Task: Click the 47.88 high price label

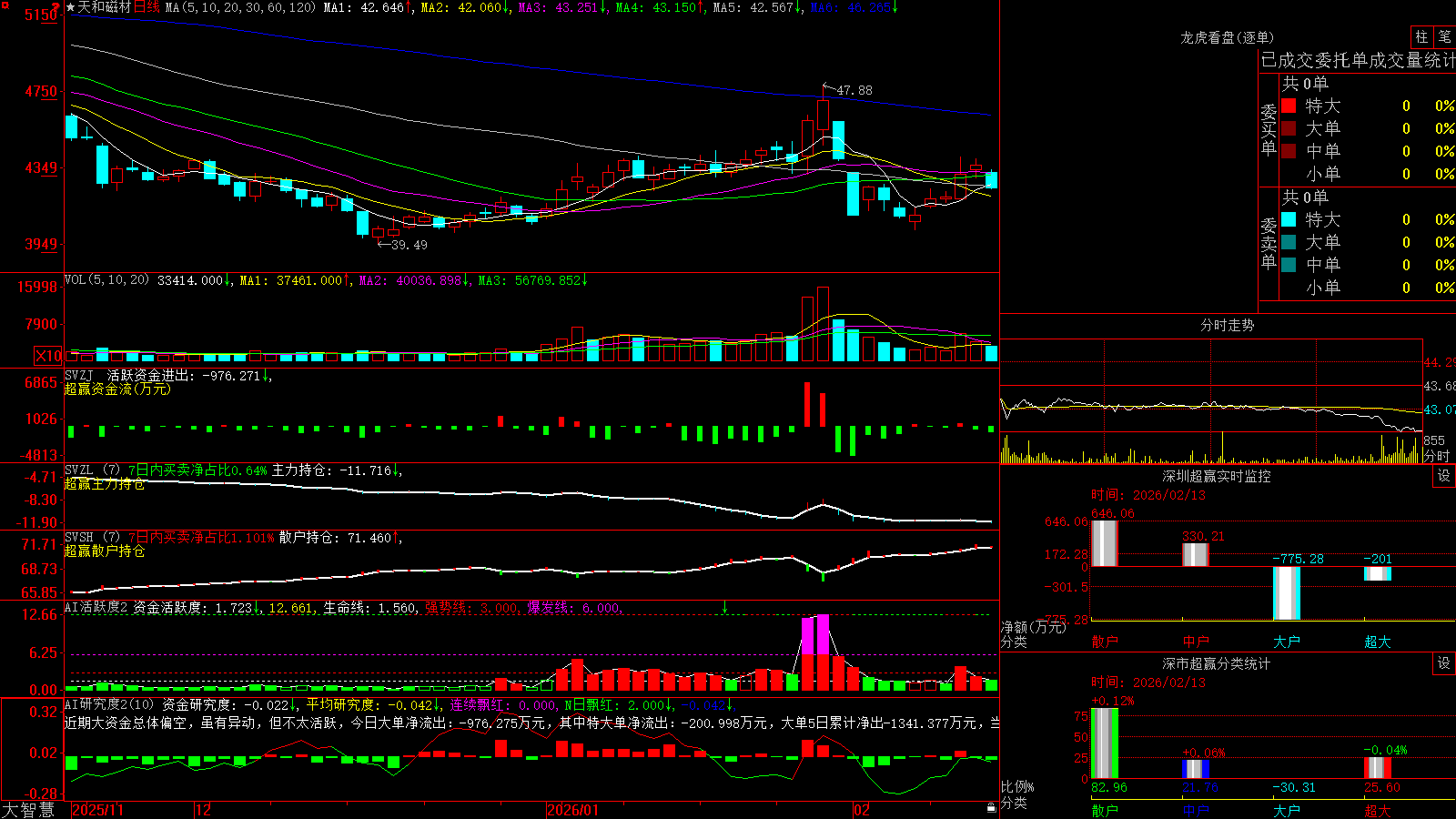Action: (x=854, y=90)
